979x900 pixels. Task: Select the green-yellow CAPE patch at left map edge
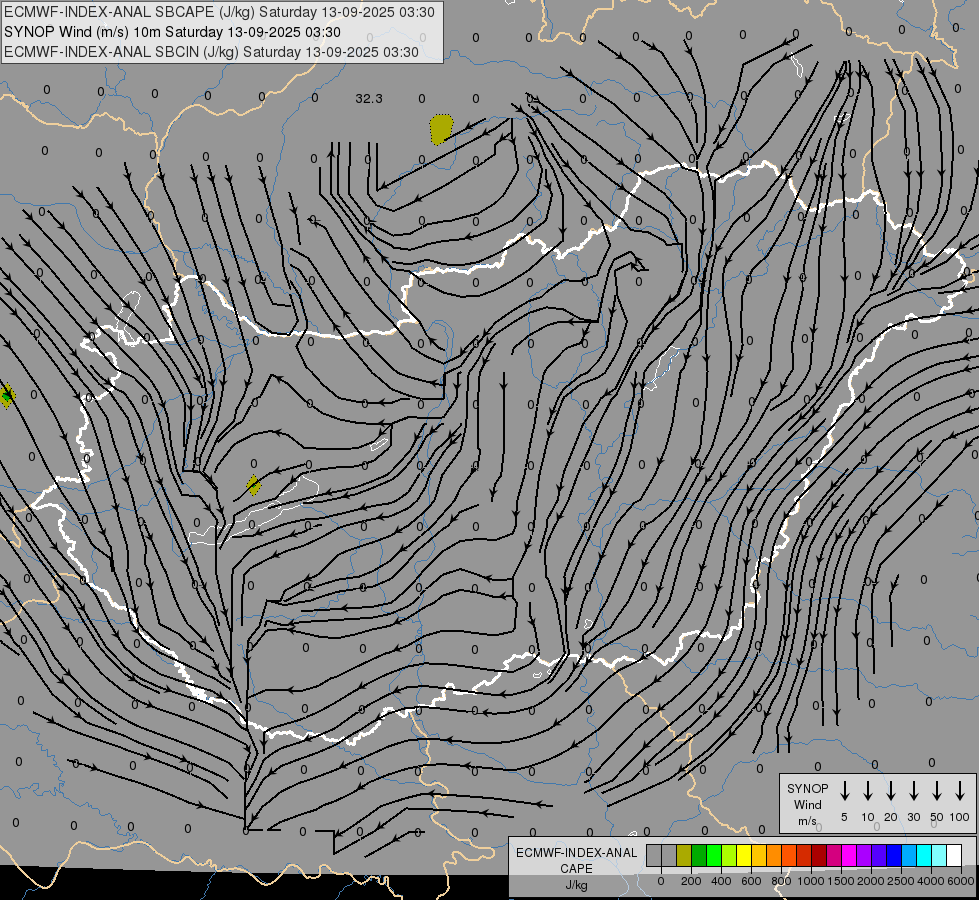point(7,395)
